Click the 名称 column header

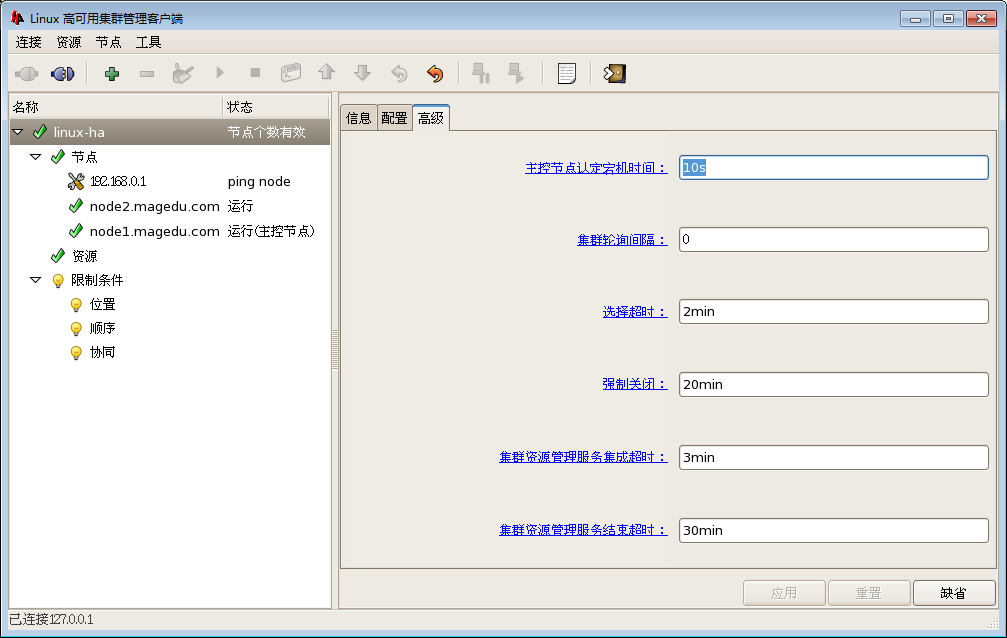[x=116, y=107]
